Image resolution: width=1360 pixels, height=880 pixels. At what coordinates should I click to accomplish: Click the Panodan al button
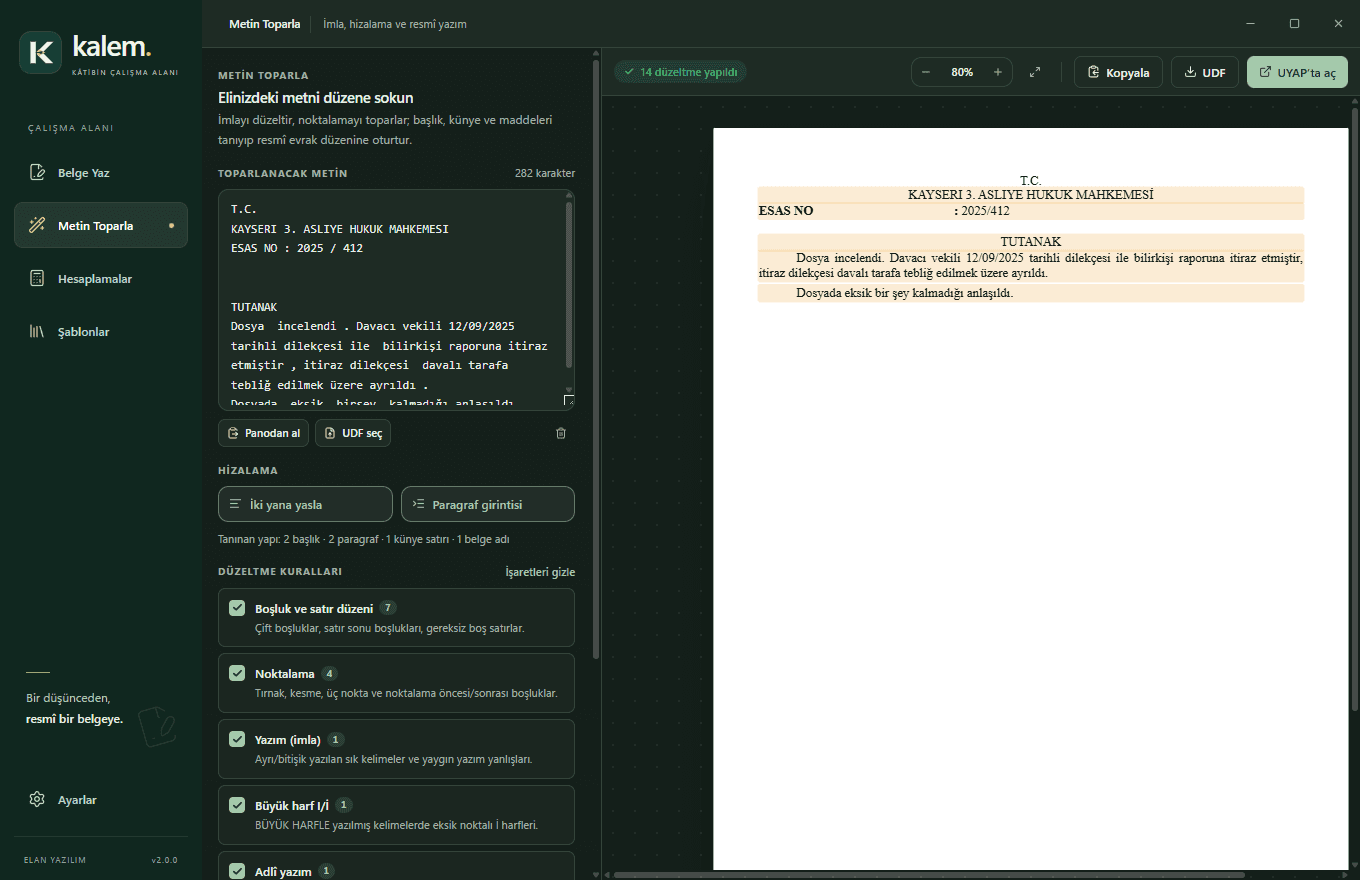click(x=263, y=433)
